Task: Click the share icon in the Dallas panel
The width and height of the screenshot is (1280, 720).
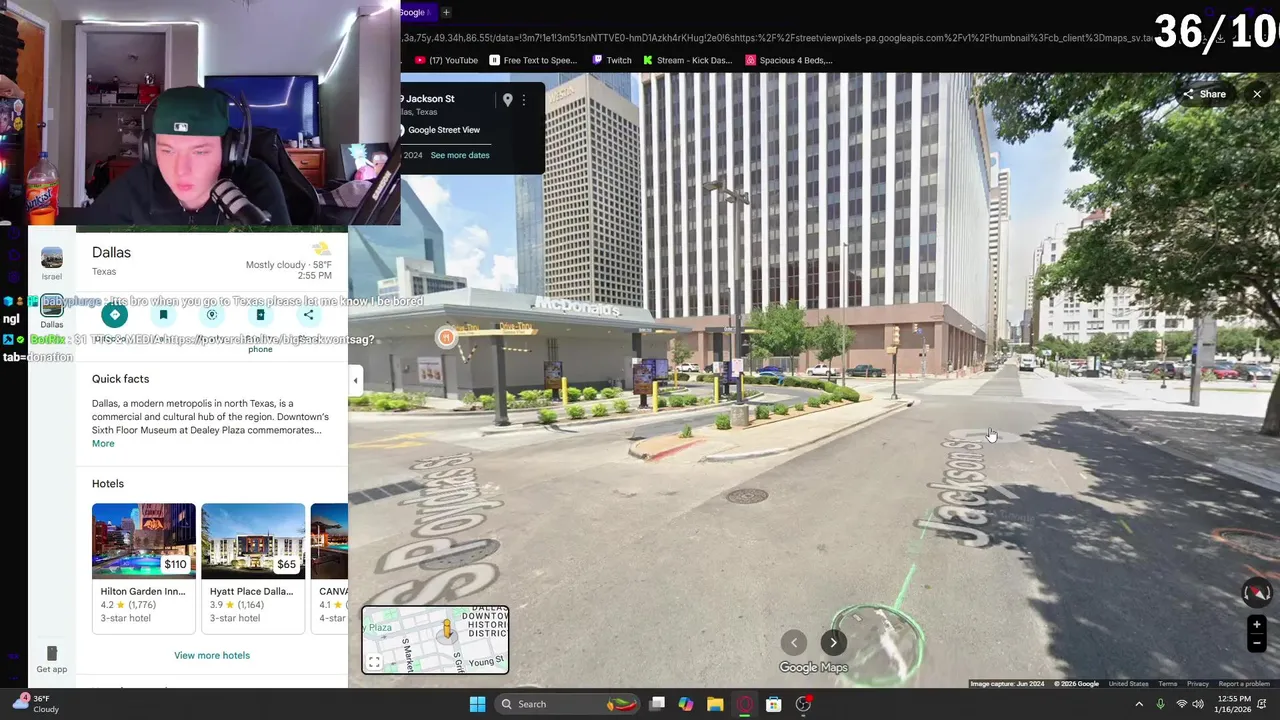Action: (x=308, y=315)
